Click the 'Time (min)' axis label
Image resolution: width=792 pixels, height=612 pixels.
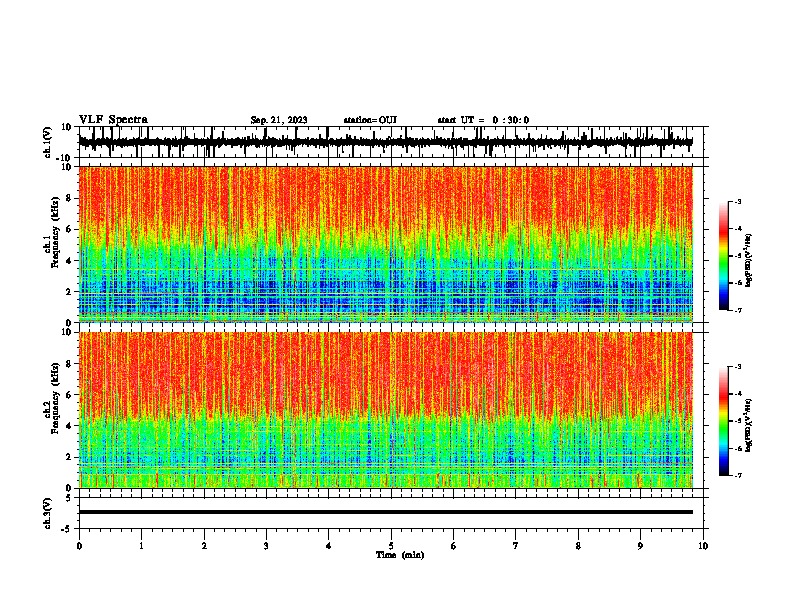point(400,555)
